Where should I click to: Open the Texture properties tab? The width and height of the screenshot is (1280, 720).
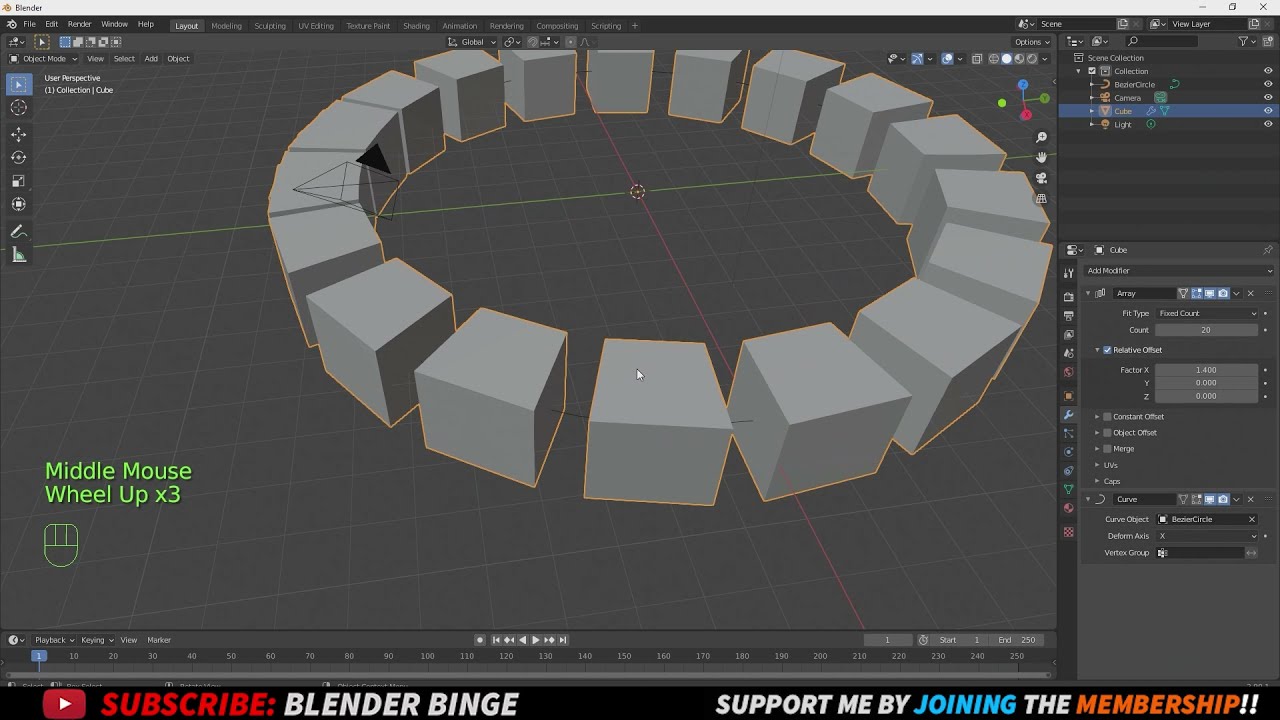tap(1068, 532)
